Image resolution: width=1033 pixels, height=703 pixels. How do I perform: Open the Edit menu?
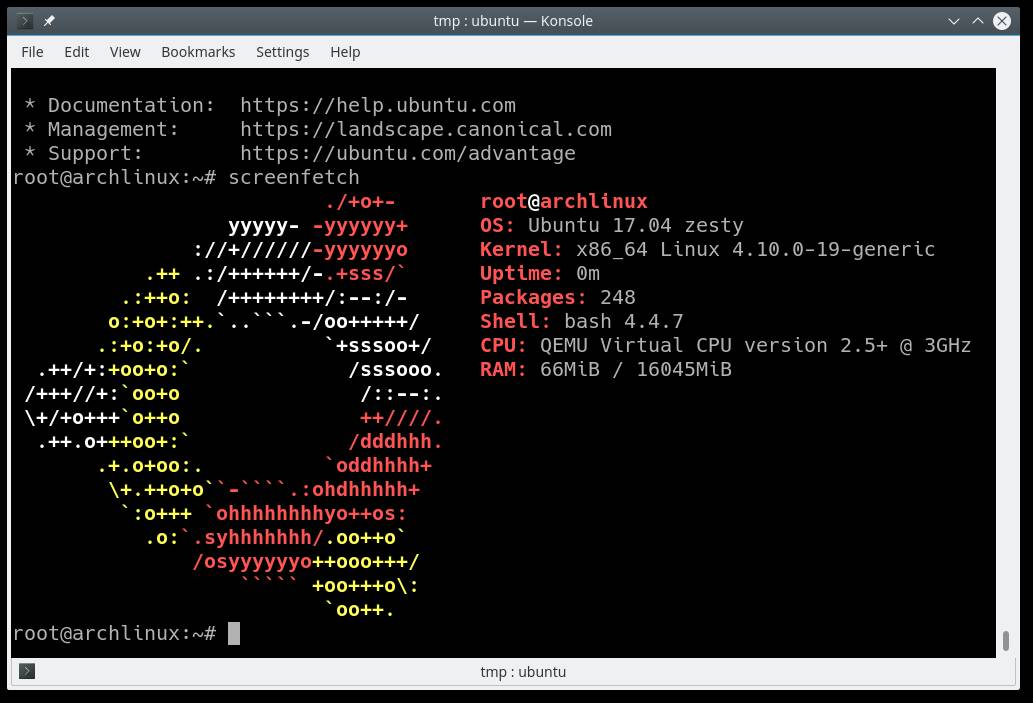76,52
